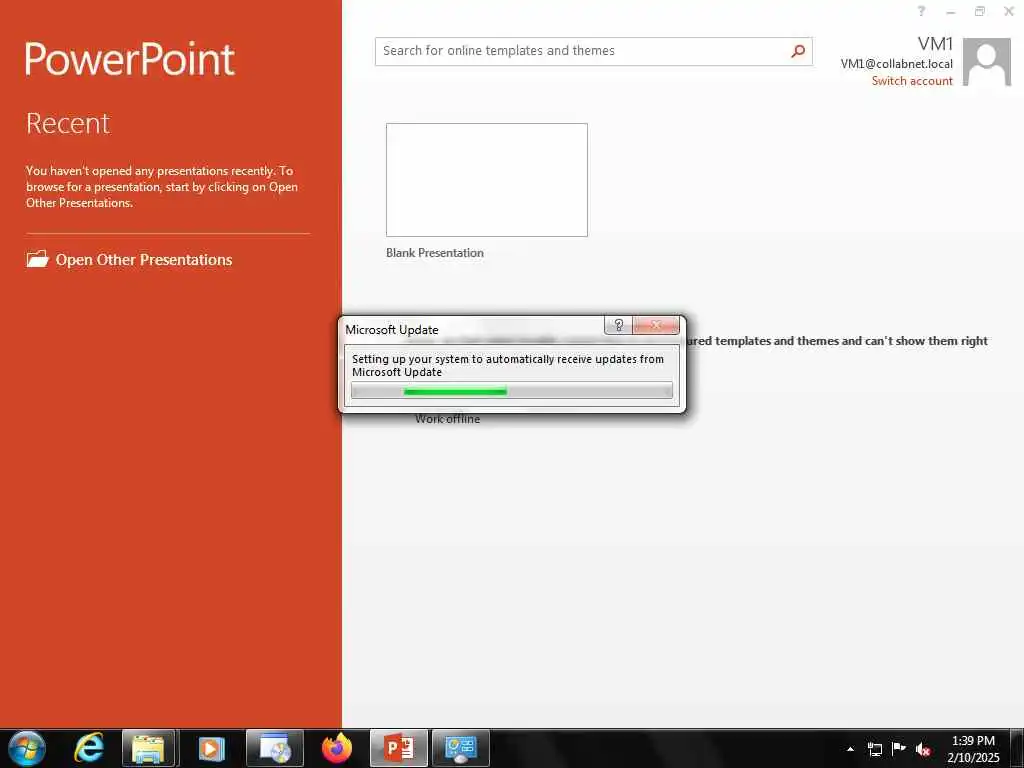The image size is (1024, 768).
Task: Open the Control Panel taskbar item
Action: (461, 748)
